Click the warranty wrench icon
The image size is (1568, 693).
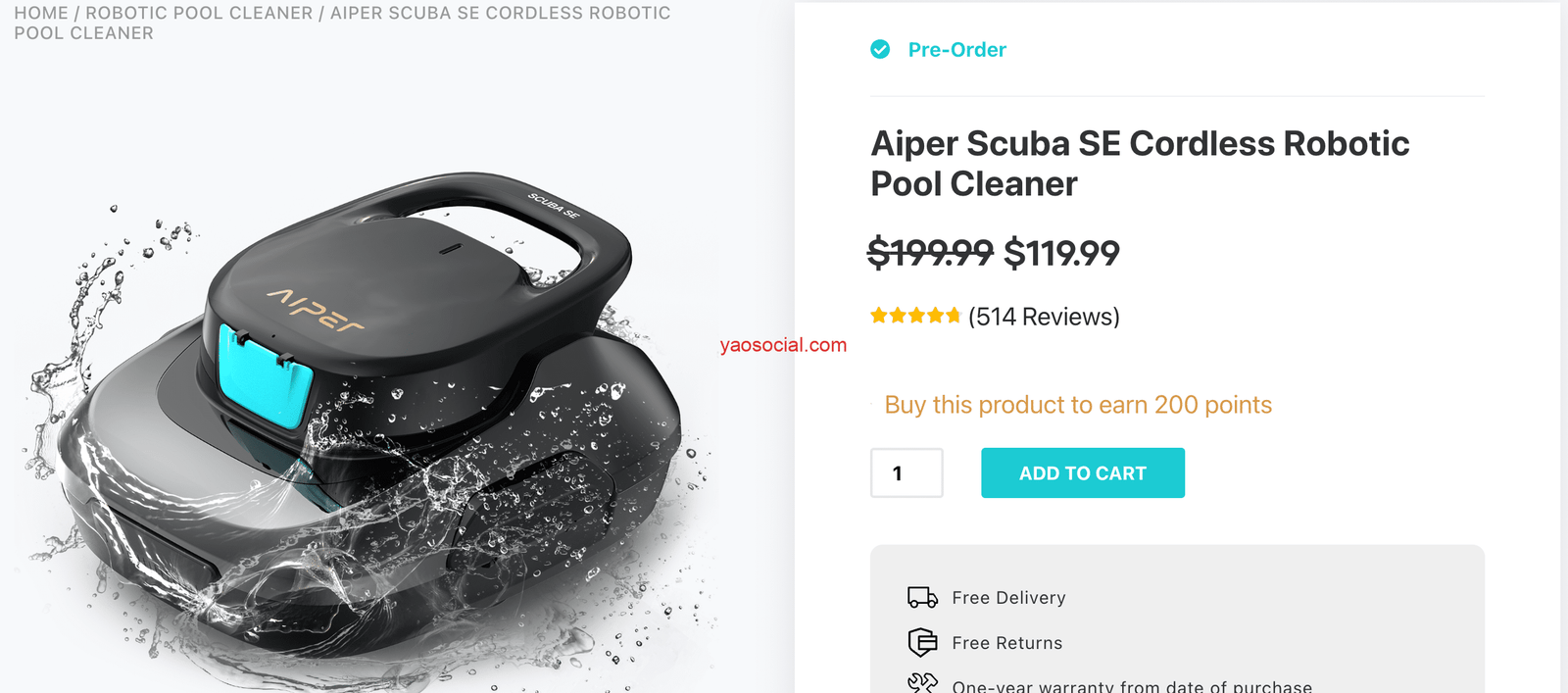point(922,683)
